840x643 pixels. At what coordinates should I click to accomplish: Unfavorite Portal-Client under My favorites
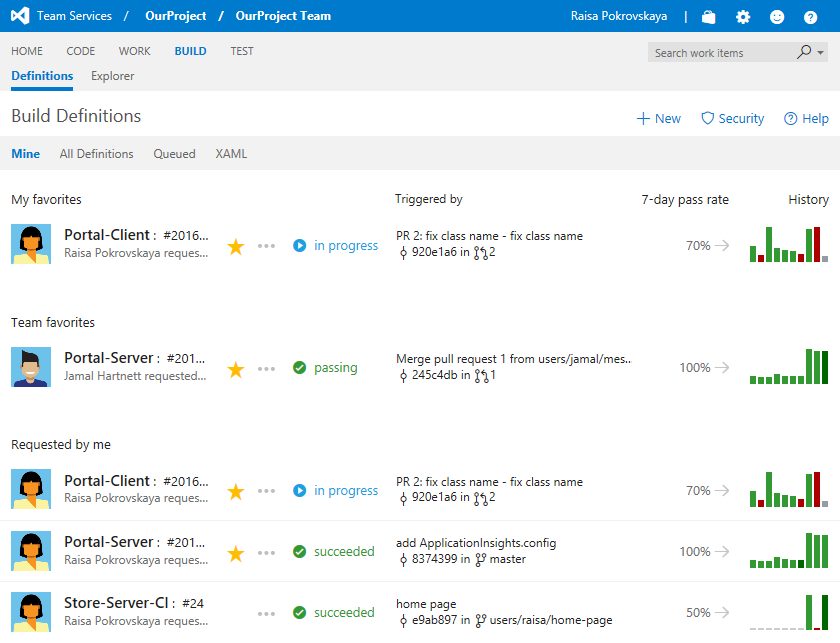pyautogui.click(x=236, y=246)
